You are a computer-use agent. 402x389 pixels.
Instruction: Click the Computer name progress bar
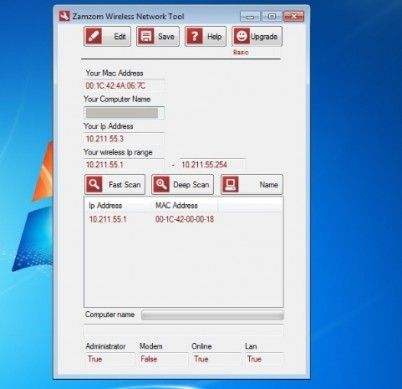click(x=212, y=315)
